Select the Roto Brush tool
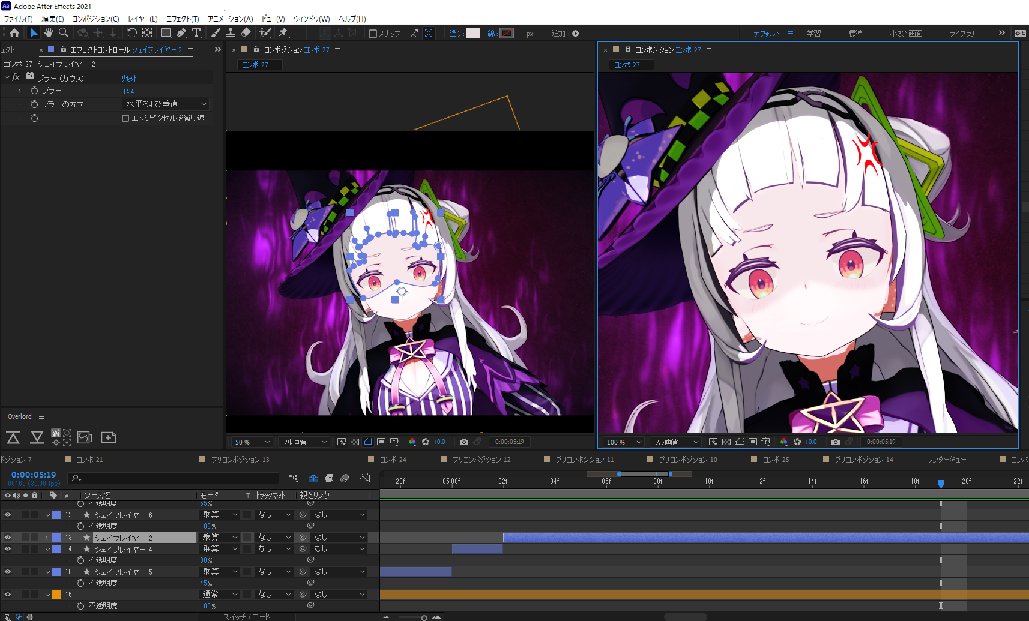This screenshot has width=1029, height=621. (x=265, y=33)
